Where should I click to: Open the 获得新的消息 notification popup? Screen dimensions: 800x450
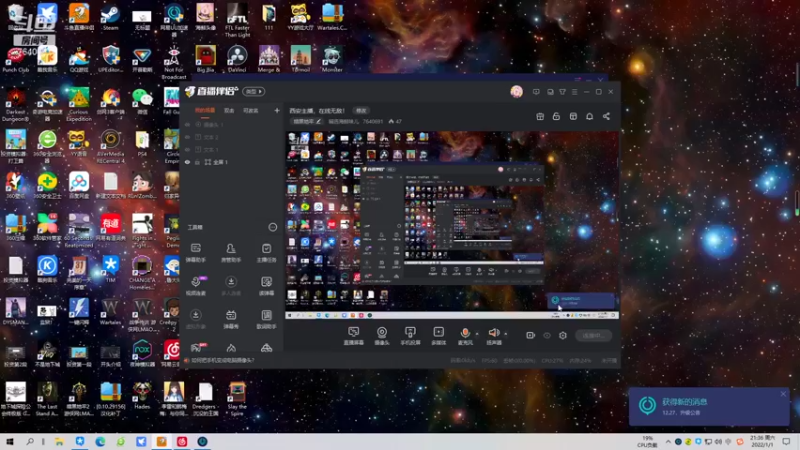[x=709, y=406]
